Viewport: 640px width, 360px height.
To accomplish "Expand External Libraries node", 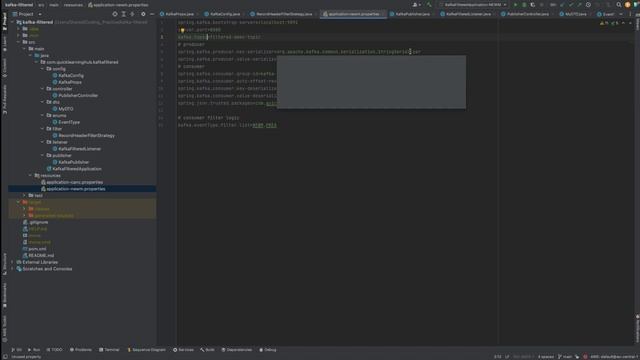I will click(12, 262).
